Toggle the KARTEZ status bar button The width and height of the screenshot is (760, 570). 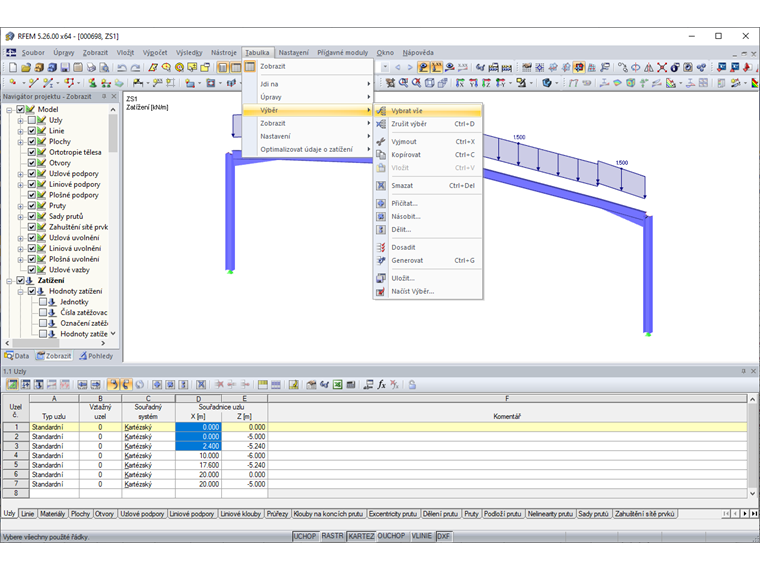361,536
